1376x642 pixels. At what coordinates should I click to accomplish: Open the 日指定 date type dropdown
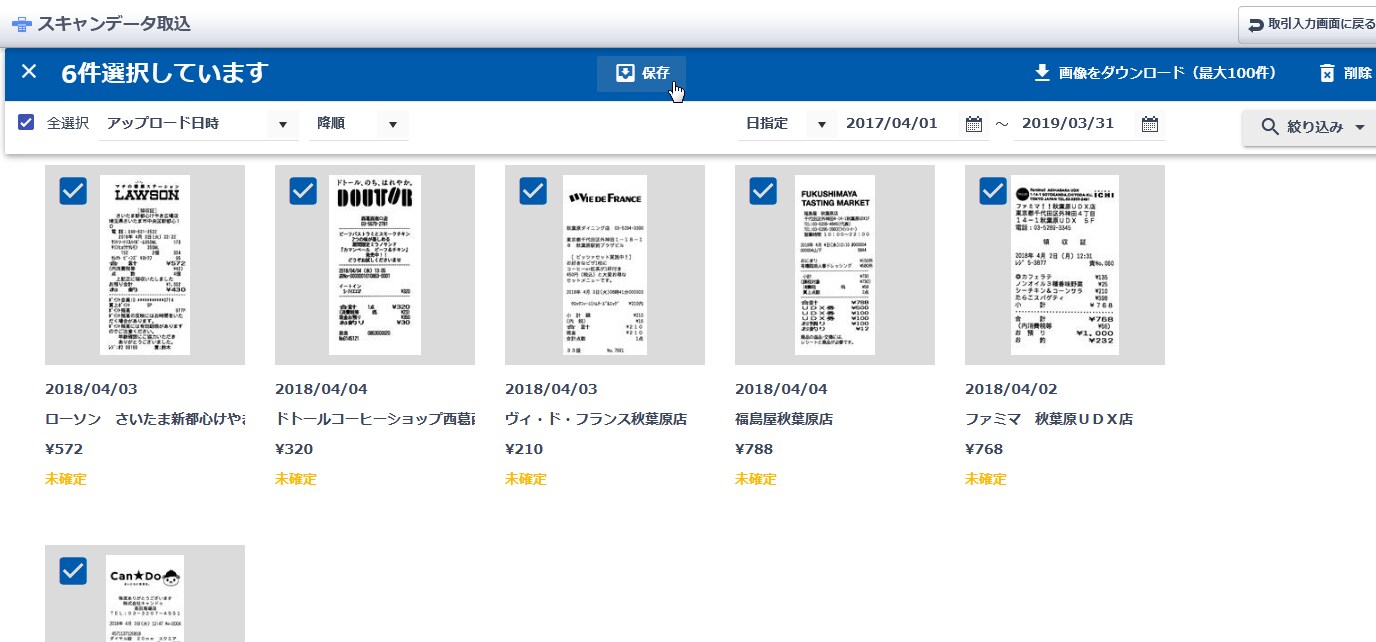[786, 124]
